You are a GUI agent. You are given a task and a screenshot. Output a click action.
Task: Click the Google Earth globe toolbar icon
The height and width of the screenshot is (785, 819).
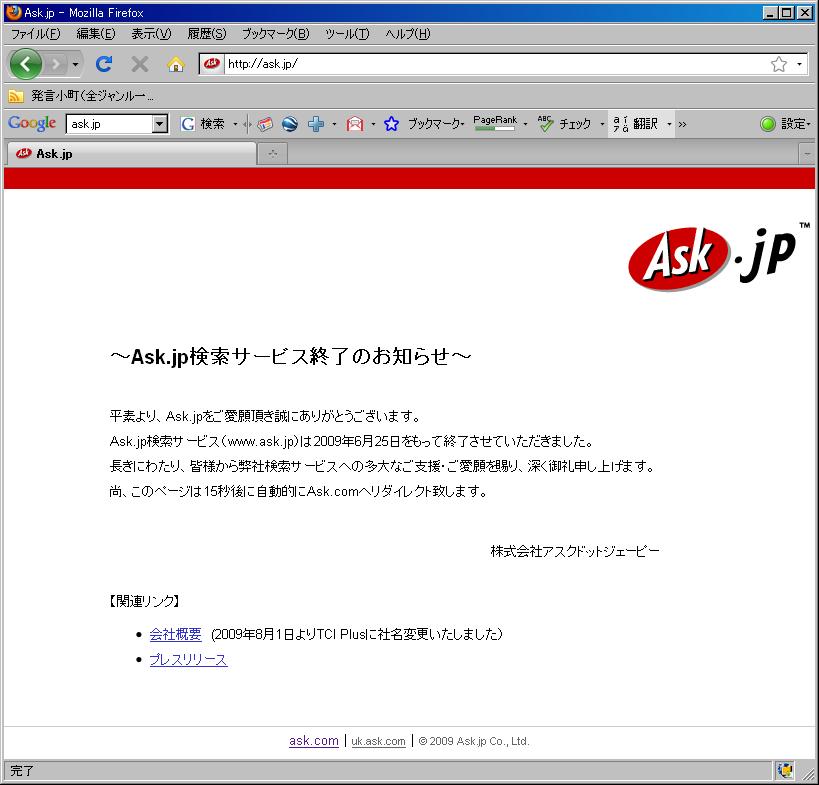tap(289, 124)
